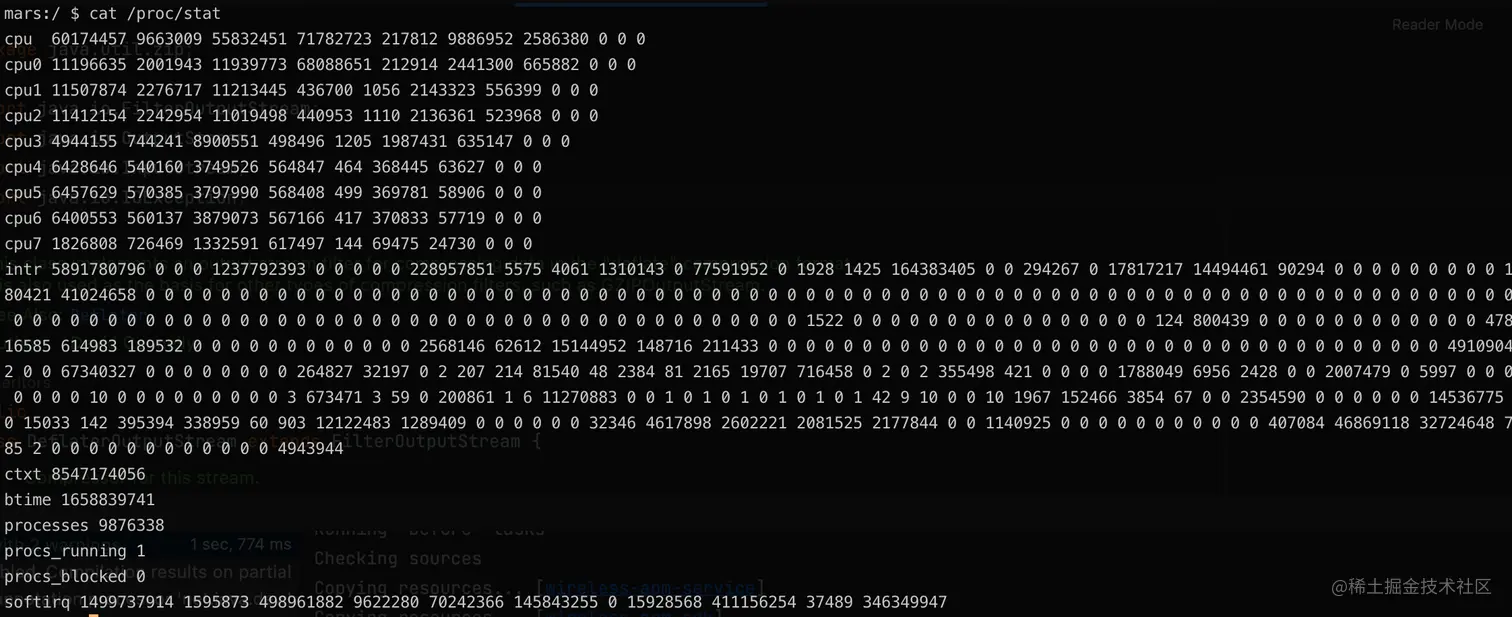Click the 'cat /proc/stat' command text
1512x617 pixels.
pos(155,13)
